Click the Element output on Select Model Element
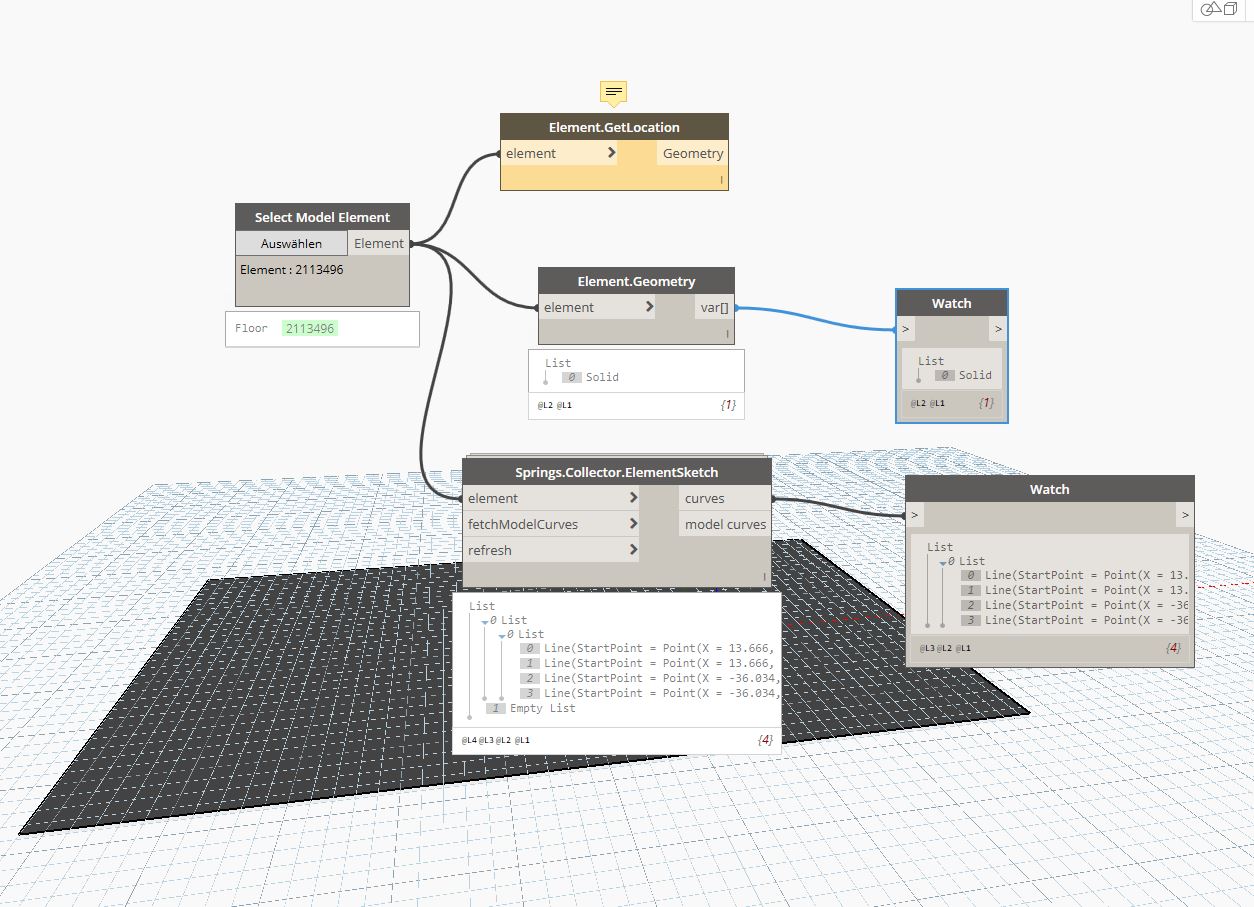 coord(379,242)
